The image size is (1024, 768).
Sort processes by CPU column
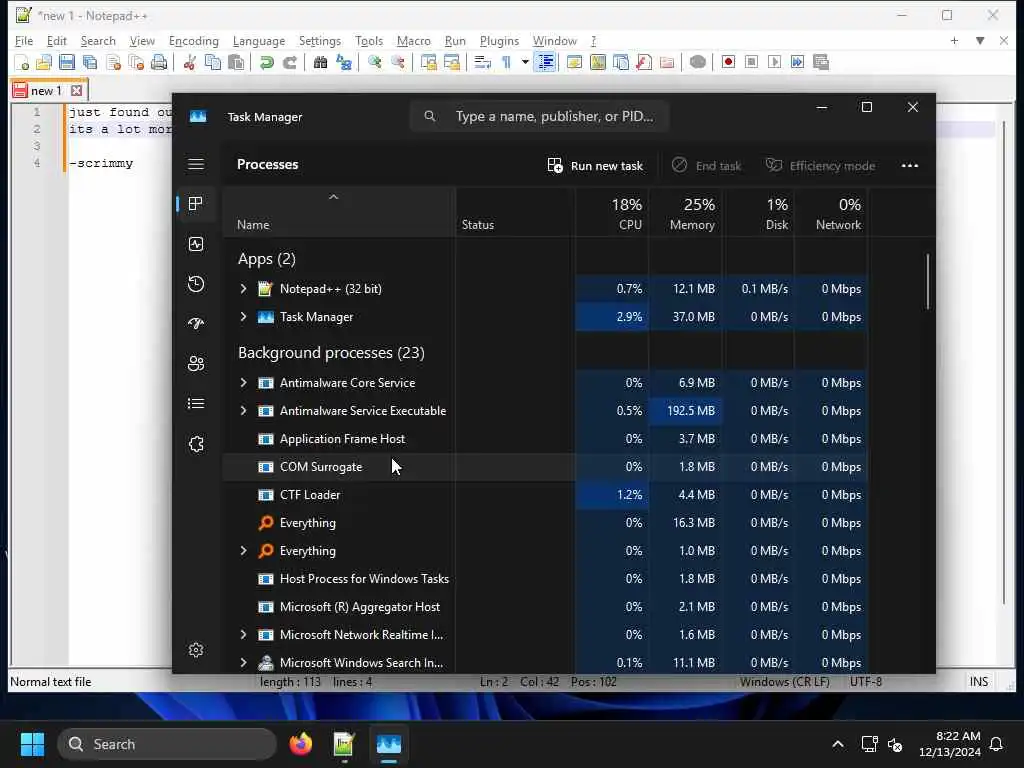coord(613,213)
